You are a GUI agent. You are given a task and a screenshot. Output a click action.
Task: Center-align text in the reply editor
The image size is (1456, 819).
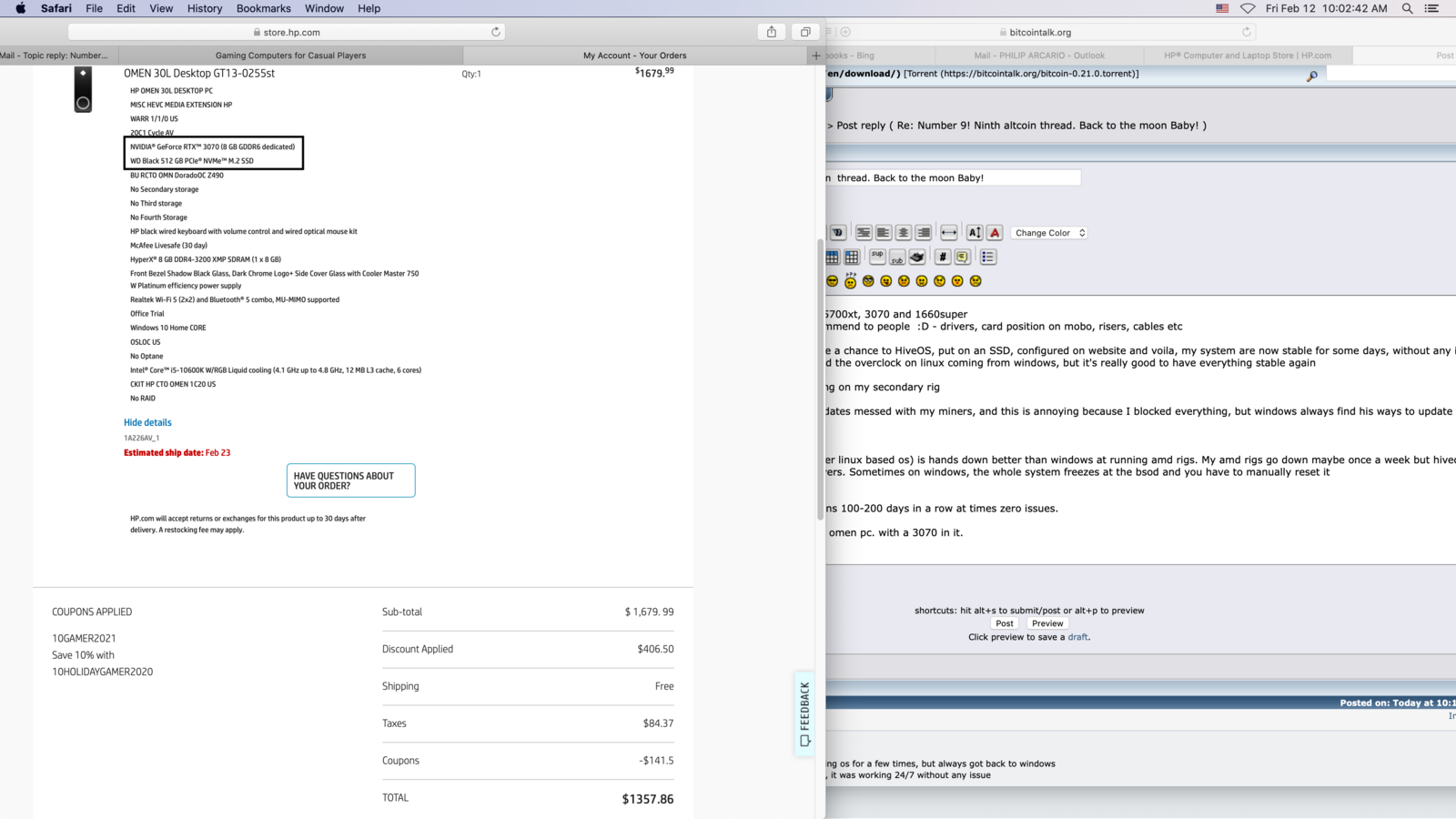pyautogui.click(x=904, y=232)
